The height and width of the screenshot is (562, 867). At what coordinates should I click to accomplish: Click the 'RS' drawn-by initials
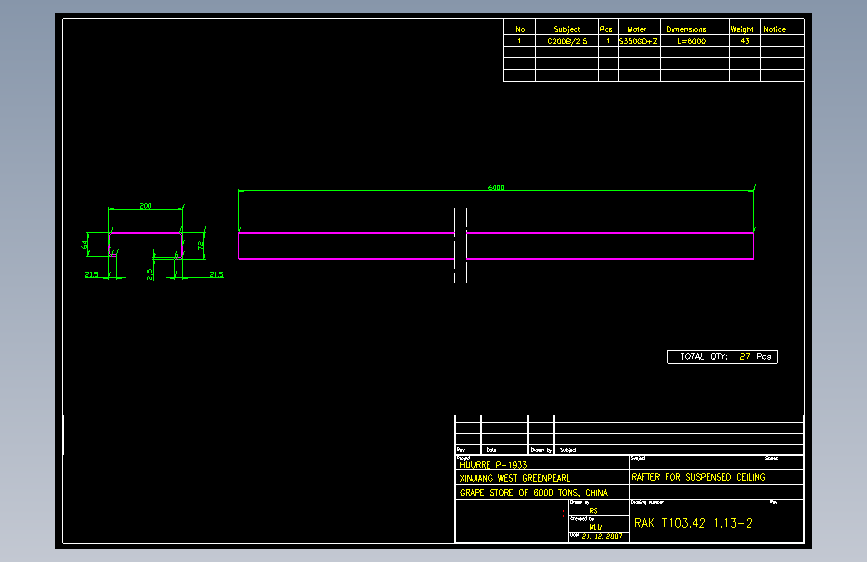pyautogui.click(x=593, y=511)
